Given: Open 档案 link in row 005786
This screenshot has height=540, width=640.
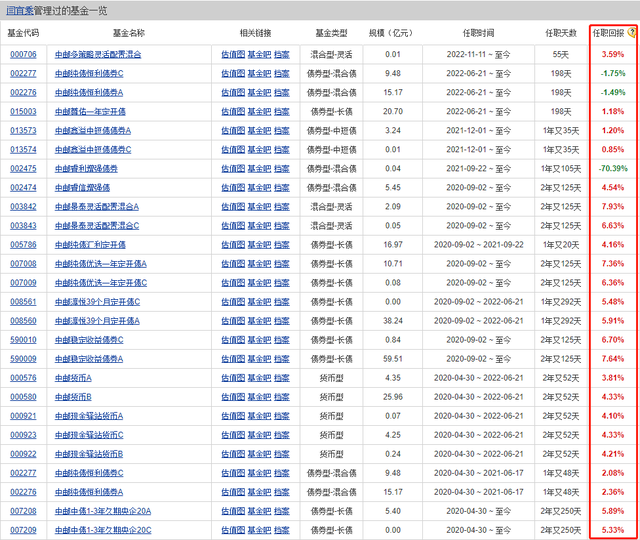Looking at the screenshot, I should pos(282,245).
